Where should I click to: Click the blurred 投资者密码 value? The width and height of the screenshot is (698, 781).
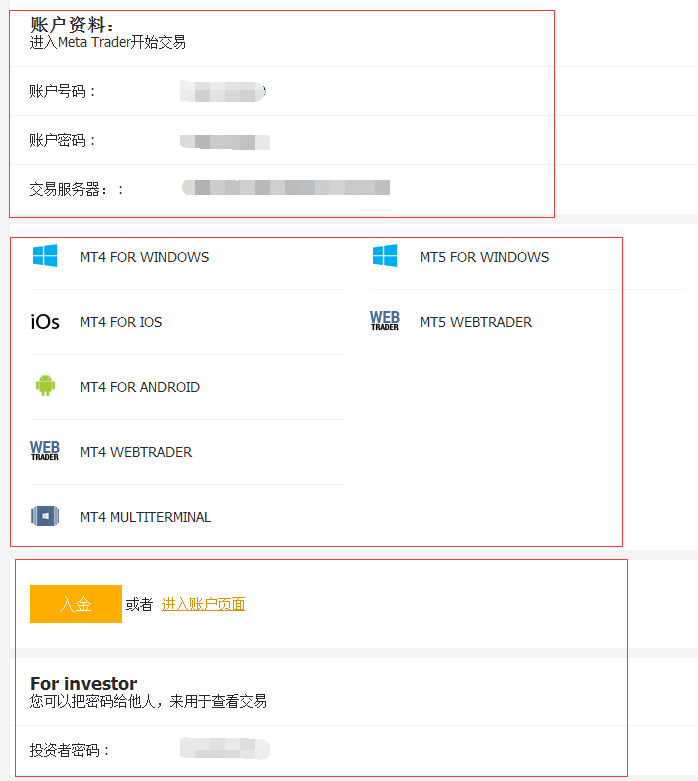225,748
